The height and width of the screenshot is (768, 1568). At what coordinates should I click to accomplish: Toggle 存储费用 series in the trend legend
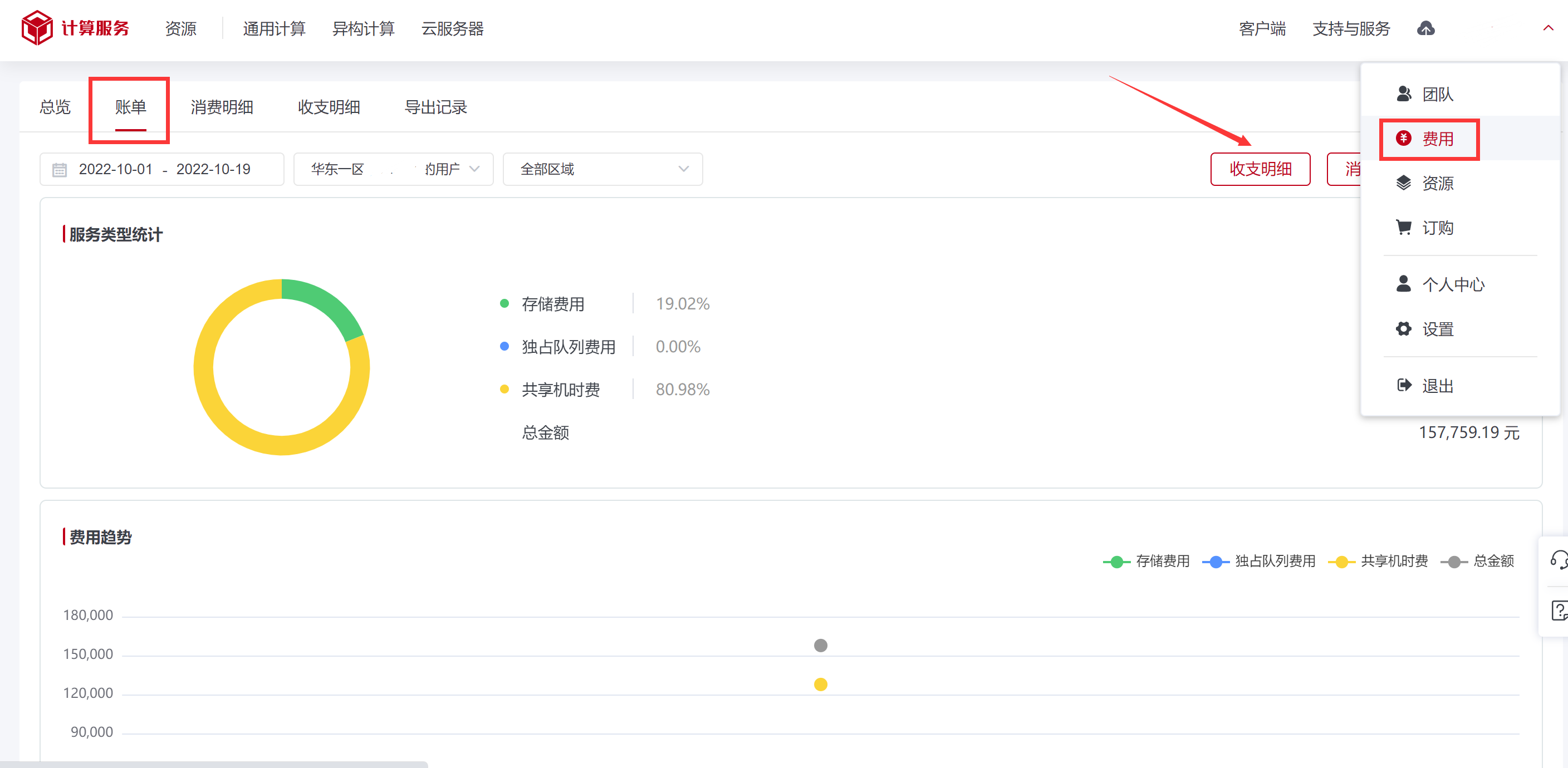(1147, 561)
